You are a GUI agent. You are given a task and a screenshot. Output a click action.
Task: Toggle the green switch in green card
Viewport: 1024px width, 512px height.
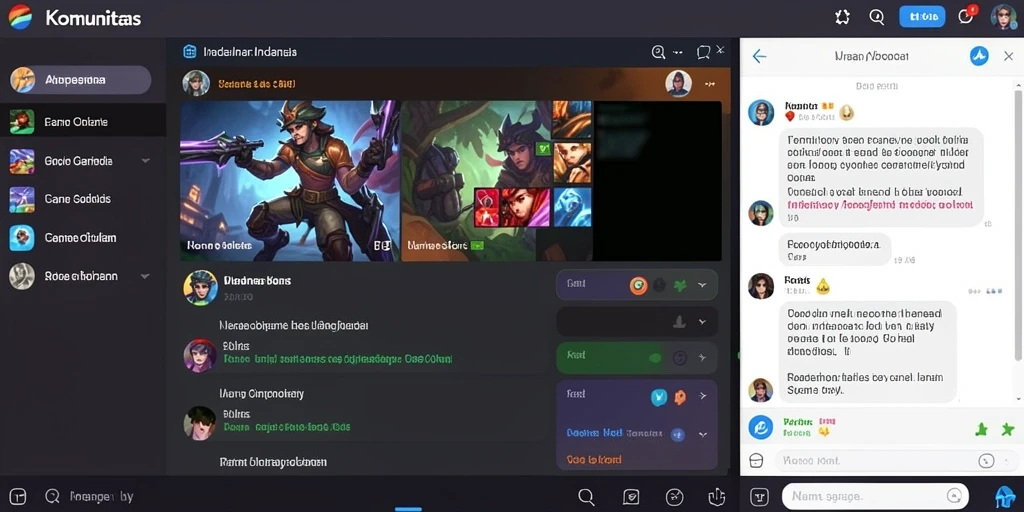coord(655,357)
